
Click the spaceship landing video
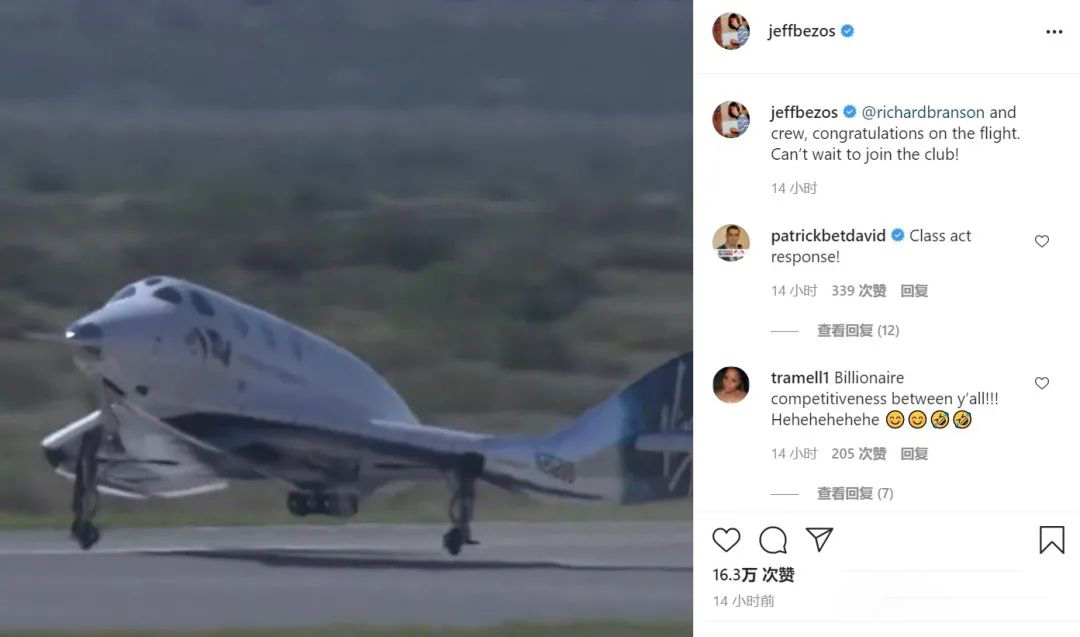(346, 318)
